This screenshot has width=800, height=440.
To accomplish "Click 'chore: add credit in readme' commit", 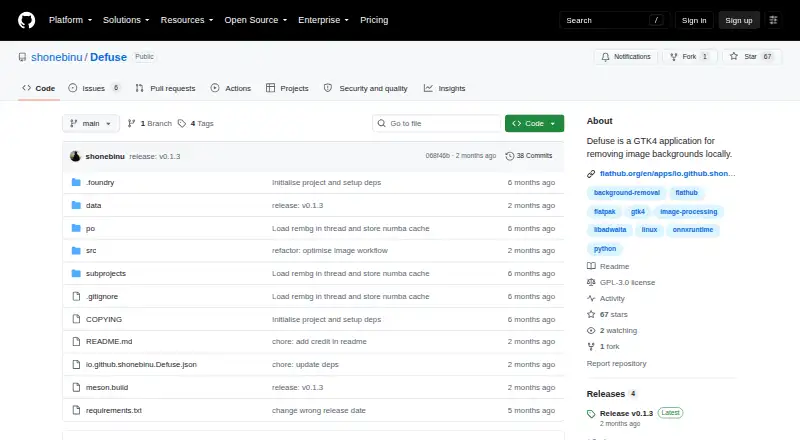I will 319,341.
